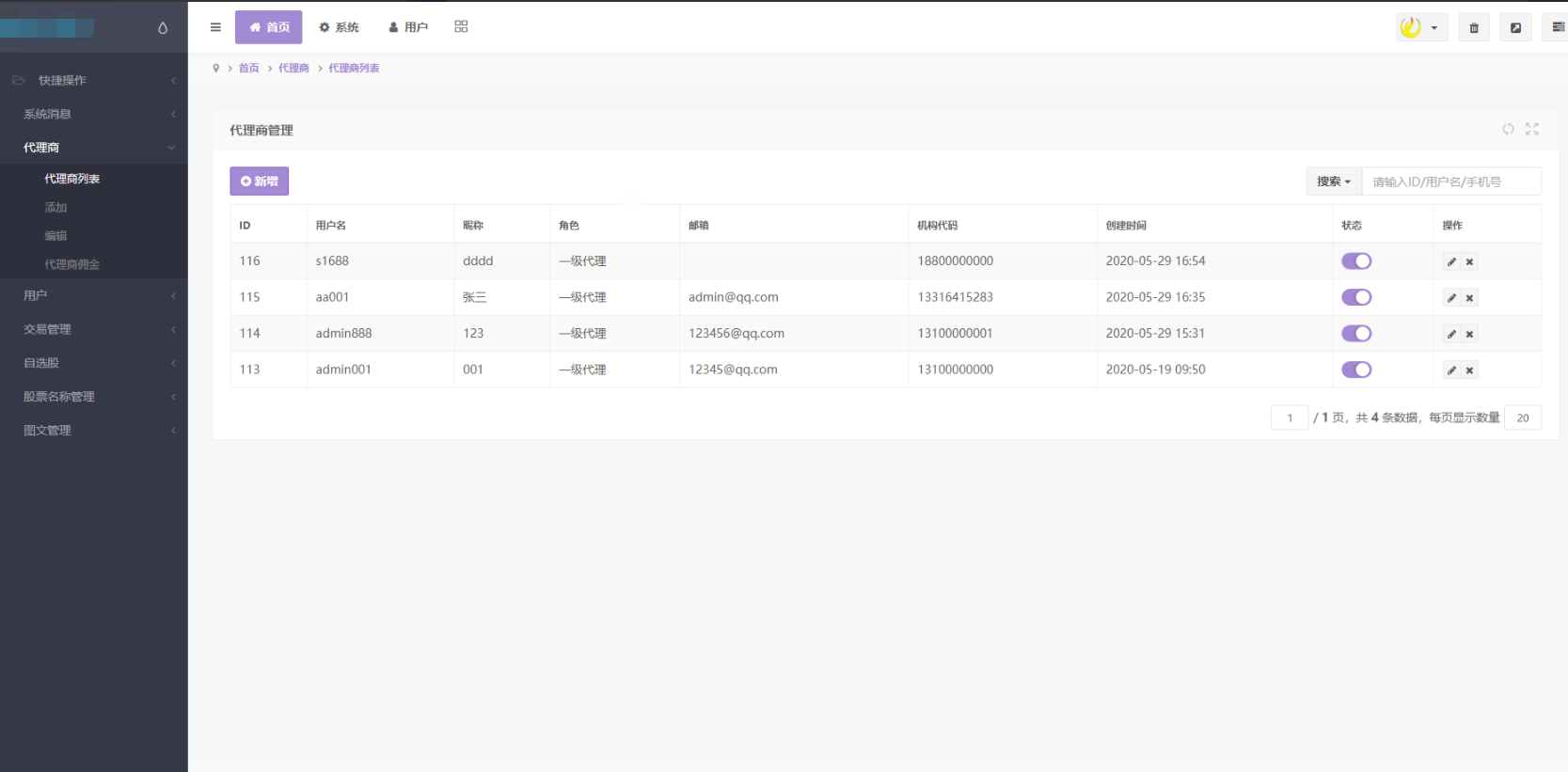The image size is (1568, 772).
Task: Delete agent aa001 using the X icon
Action: pyautogui.click(x=1469, y=298)
